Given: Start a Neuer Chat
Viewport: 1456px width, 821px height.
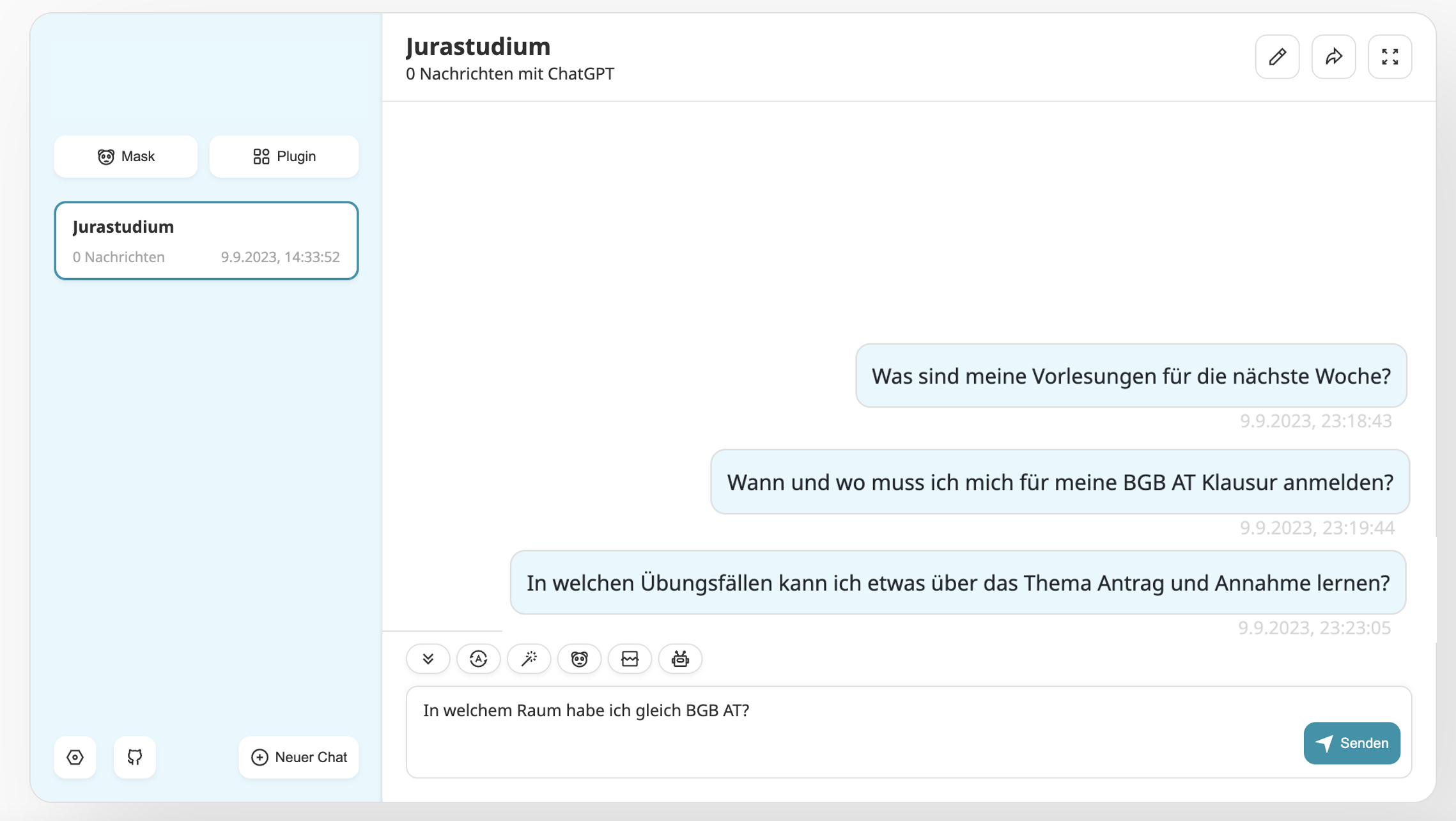Looking at the screenshot, I should tap(298, 757).
